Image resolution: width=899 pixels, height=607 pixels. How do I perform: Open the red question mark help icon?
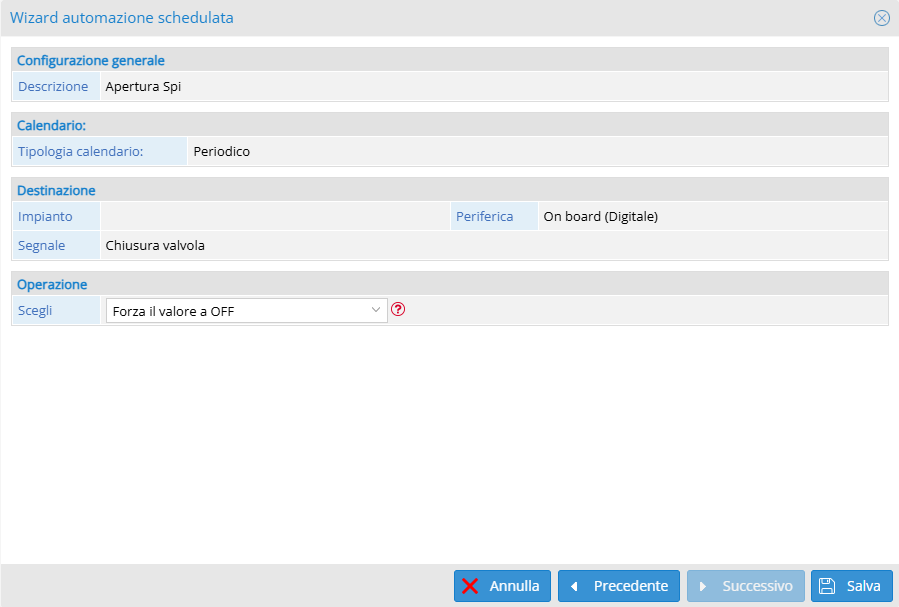pyautogui.click(x=398, y=310)
